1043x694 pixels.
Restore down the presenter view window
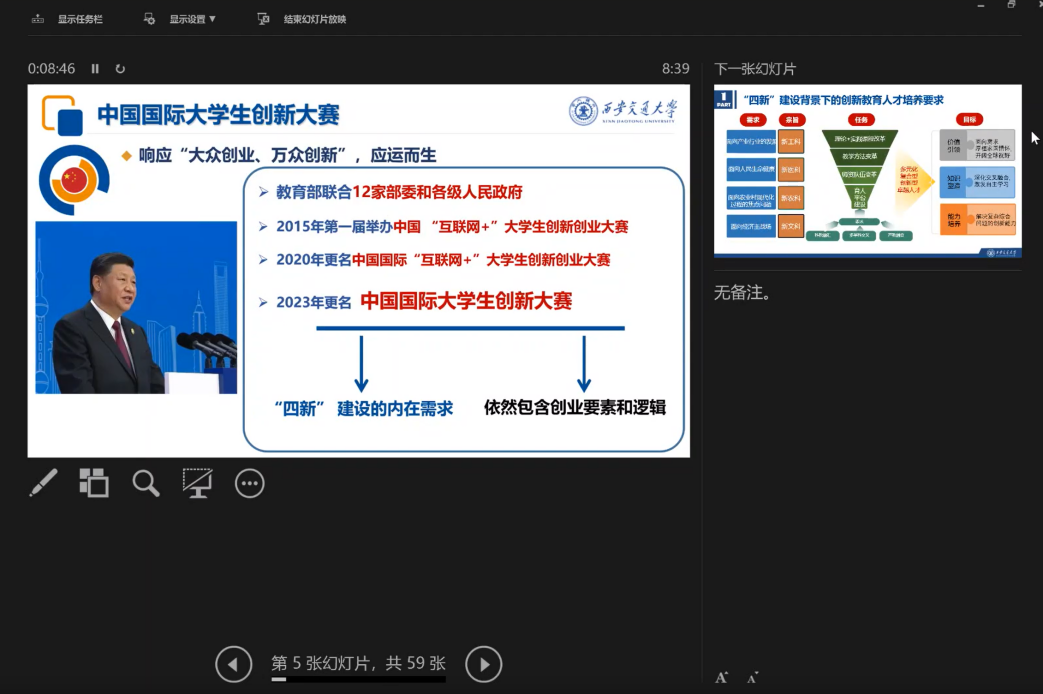click(1011, 5)
